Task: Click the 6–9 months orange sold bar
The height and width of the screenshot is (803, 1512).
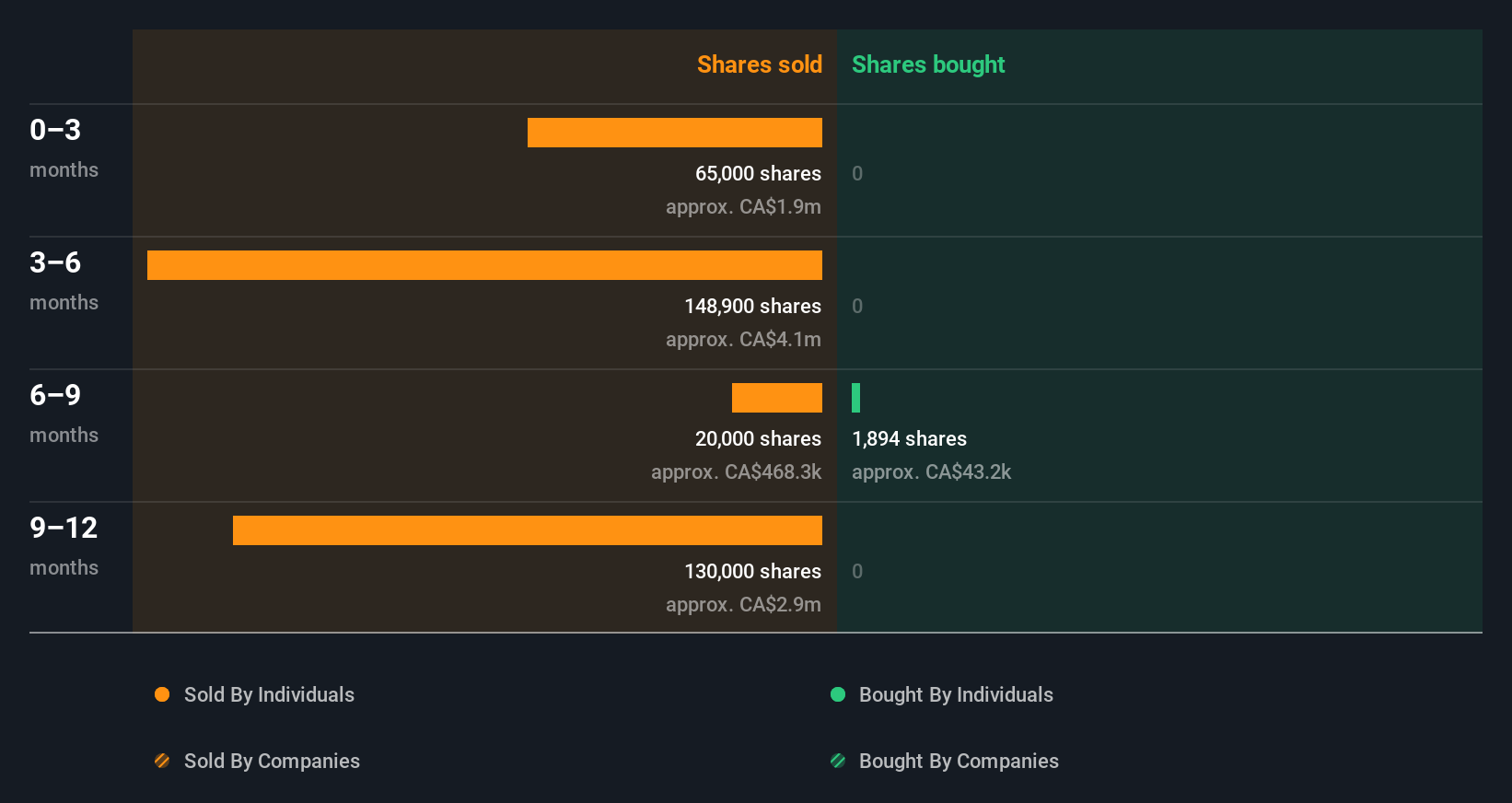Action: pos(777,398)
